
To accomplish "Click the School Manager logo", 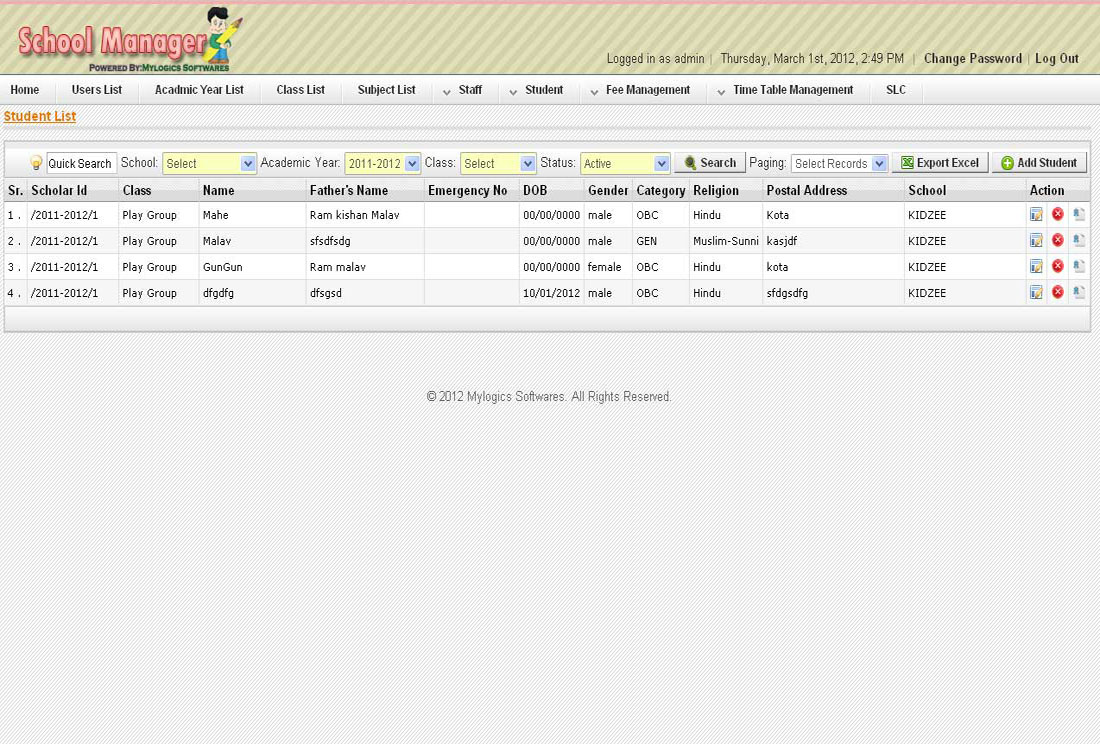I will (x=130, y=40).
